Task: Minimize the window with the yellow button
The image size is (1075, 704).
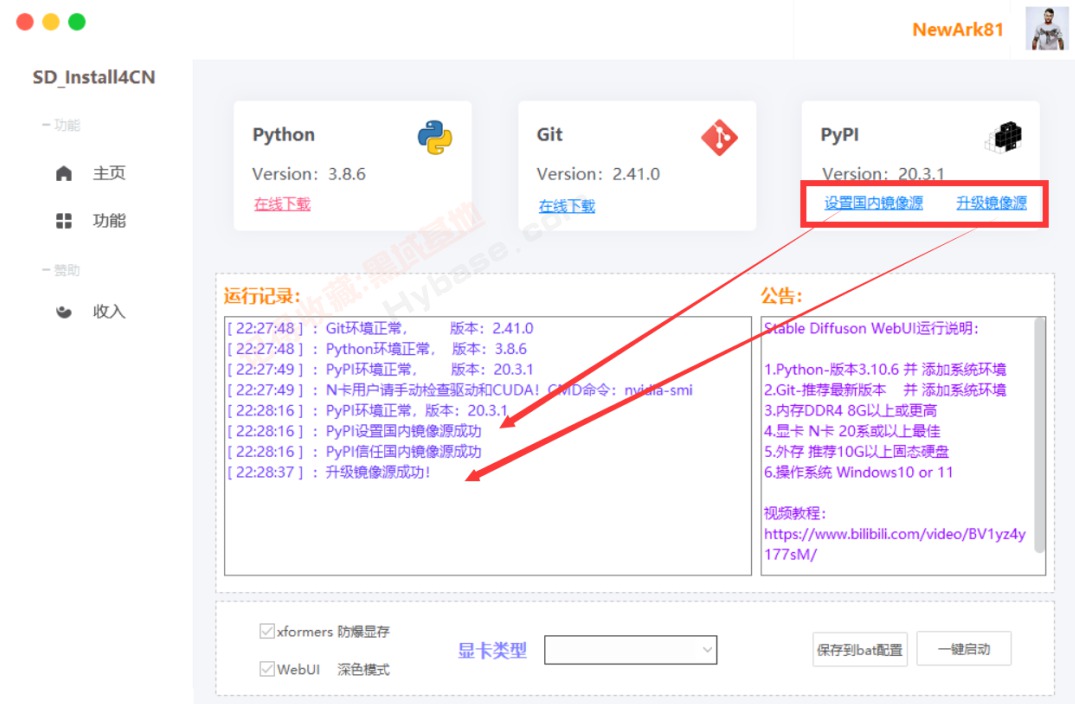Action: tap(51, 22)
